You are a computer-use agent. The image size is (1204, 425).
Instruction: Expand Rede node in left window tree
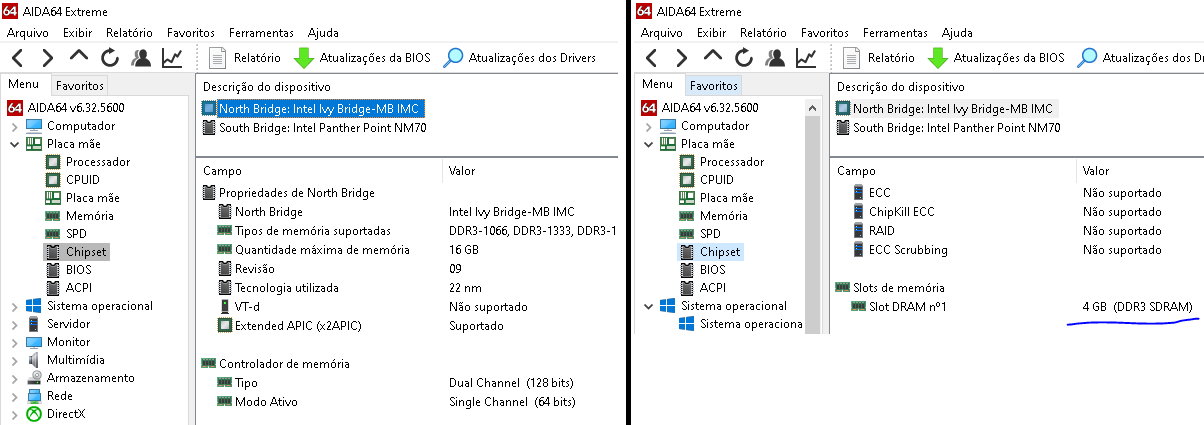14,396
